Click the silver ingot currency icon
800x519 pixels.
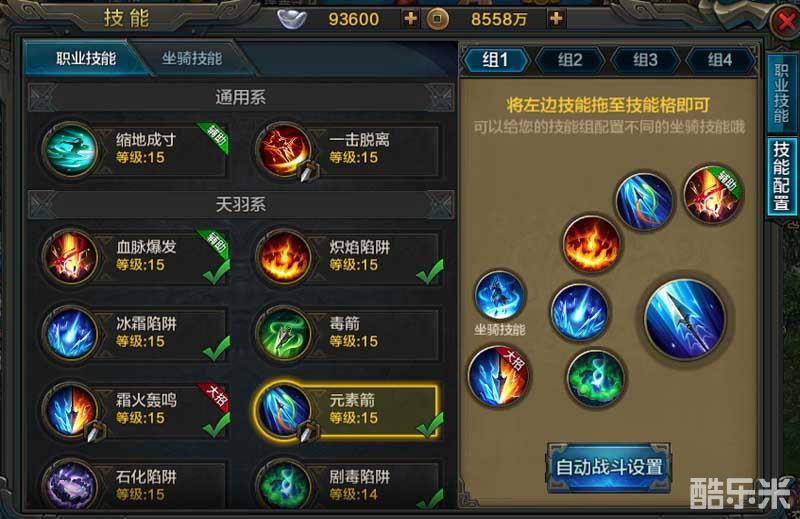coord(292,19)
